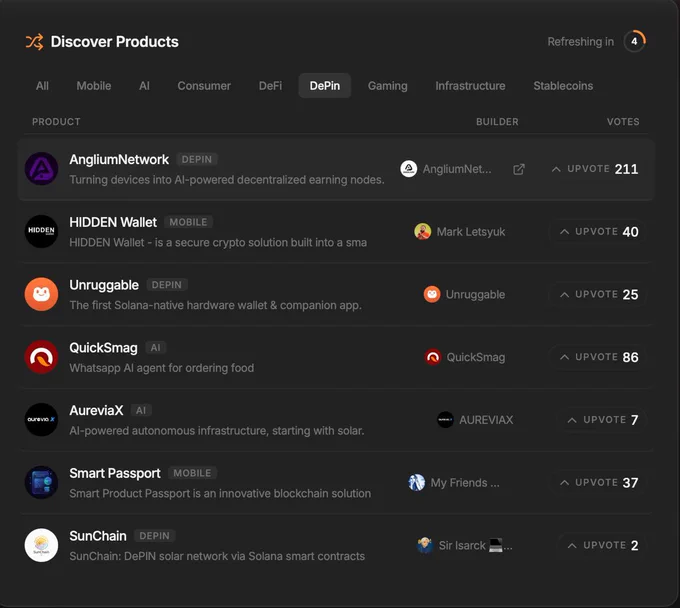Click the VOTES column header

(x=623, y=122)
